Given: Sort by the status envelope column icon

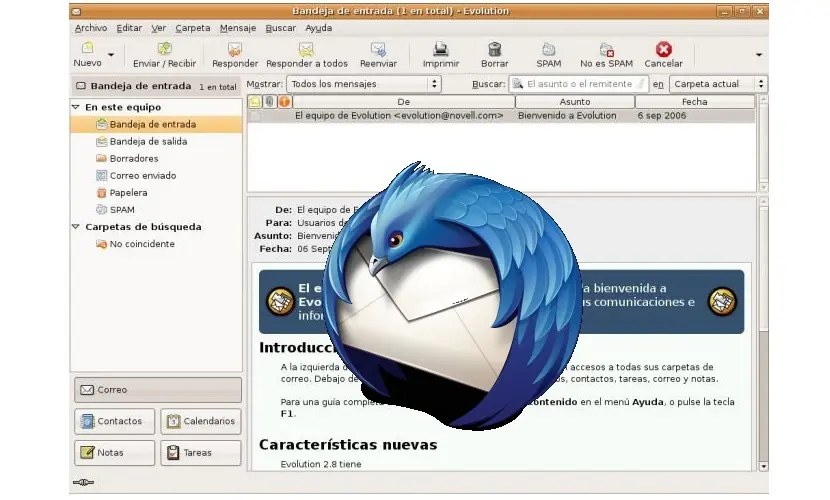Looking at the screenshot, I should click(255, 102).
